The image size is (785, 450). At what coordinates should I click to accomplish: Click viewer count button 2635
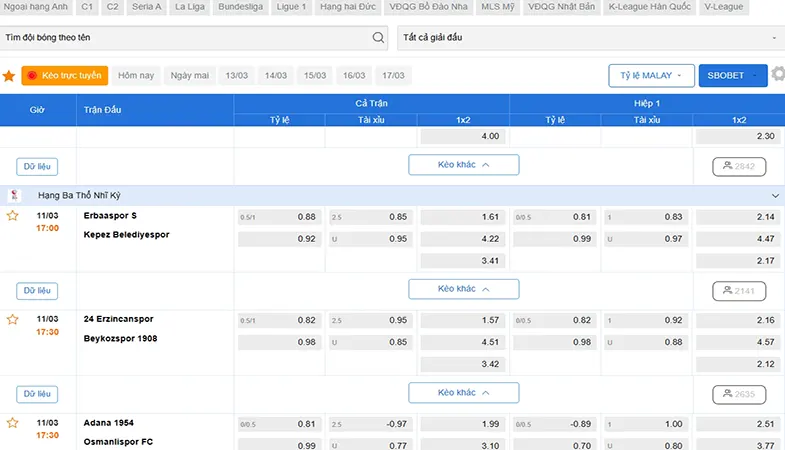[x=739, y=394]
